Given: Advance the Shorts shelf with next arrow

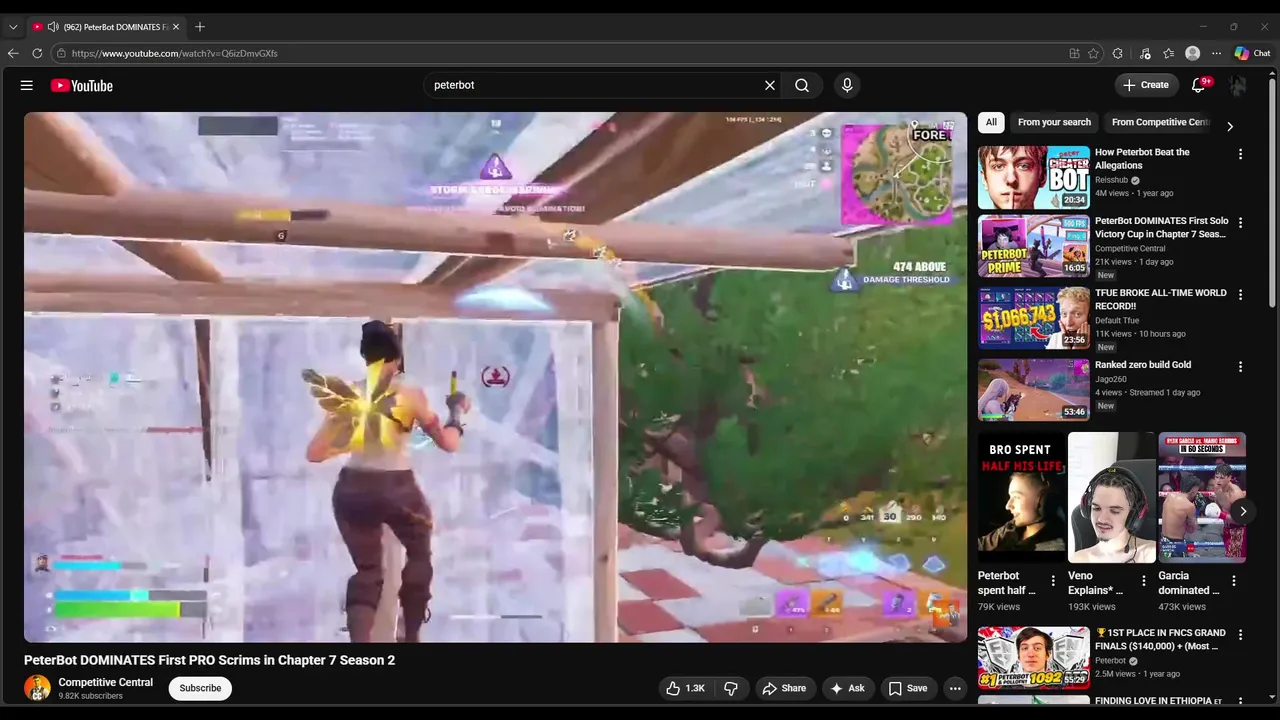Looking at the screenshot, I should [1243, 511].
